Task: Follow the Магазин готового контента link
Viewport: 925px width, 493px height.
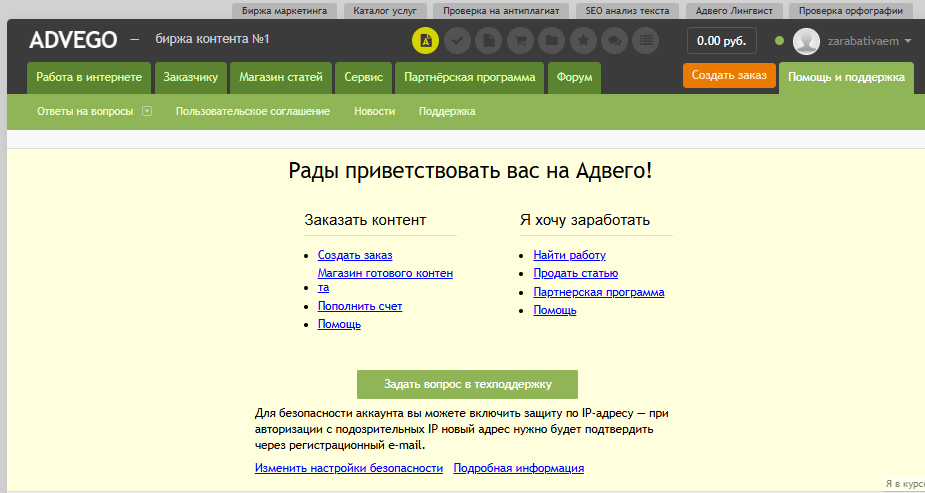Action: [x=385, y=280]
